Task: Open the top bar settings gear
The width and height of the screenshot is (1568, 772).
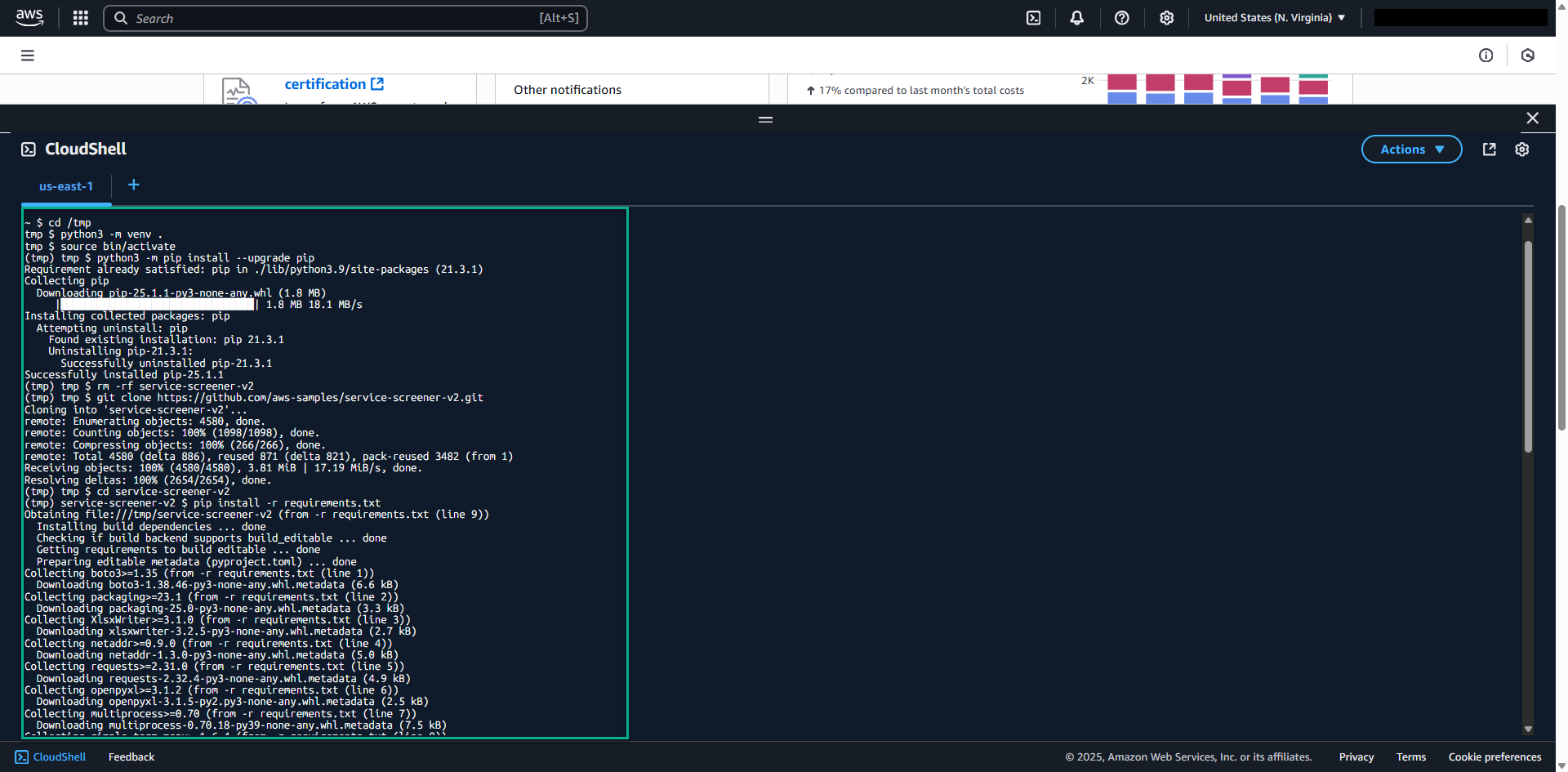Action: click(x=1166, y=17)
